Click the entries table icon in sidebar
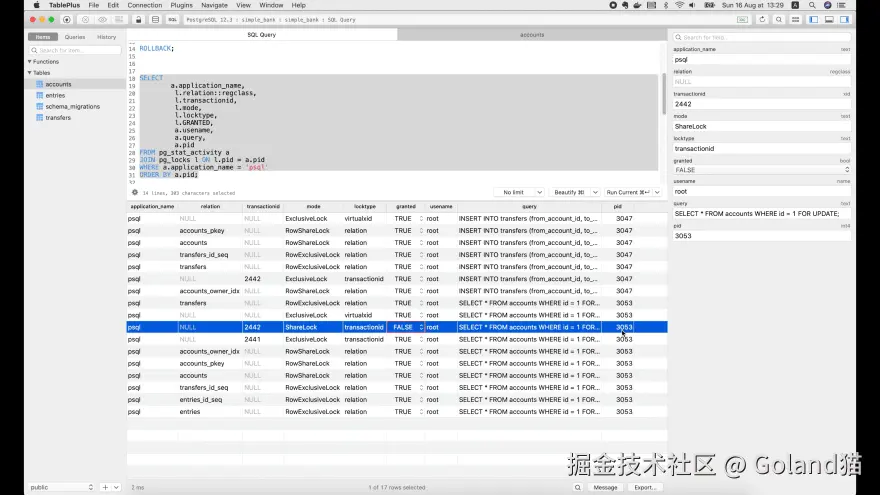Viewport: 880px width, 495px height. [39, 95]
